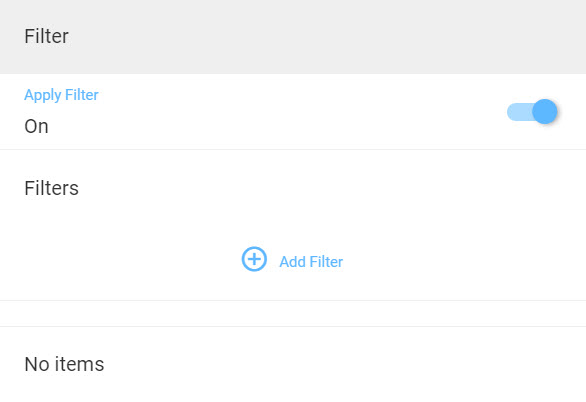
Task: Click the Add Filter link text
Action: (x=311, y=262)
